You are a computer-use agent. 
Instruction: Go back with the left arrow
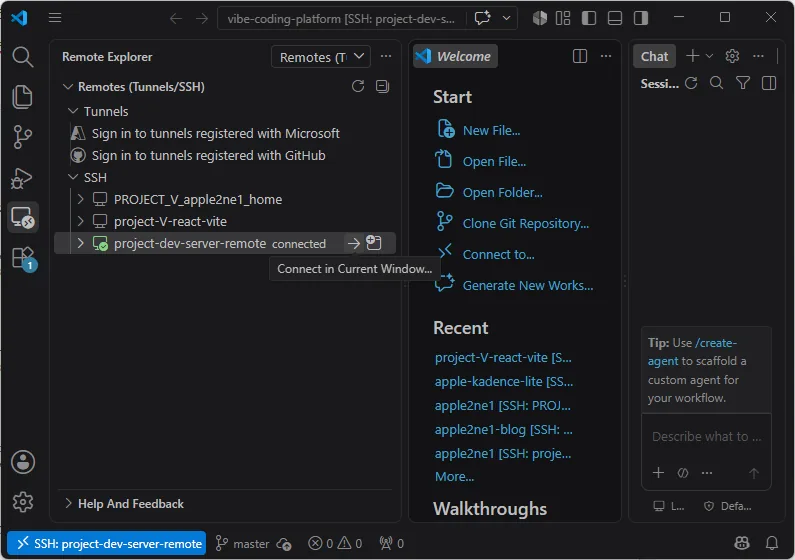[176, 19]
